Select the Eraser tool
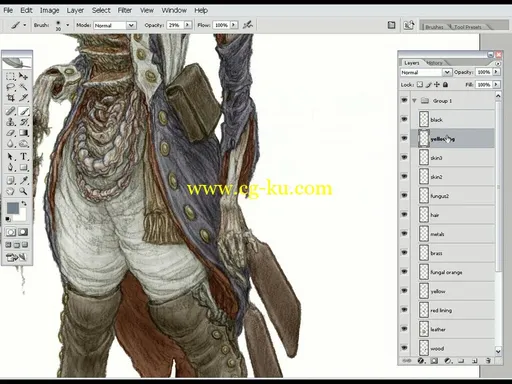512x384 pixels. click(x=11, y=133)
